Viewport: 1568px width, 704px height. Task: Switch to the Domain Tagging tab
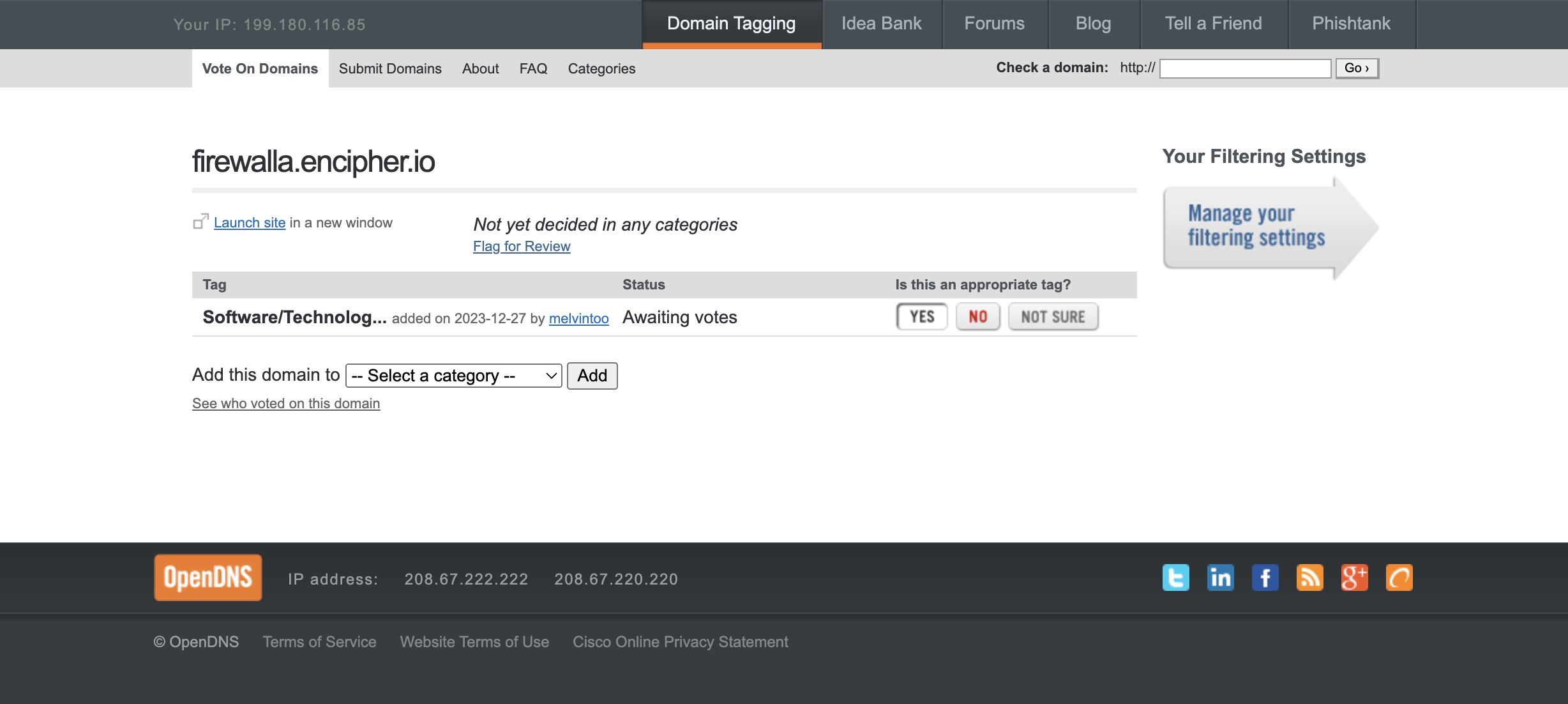click(732, 24)
